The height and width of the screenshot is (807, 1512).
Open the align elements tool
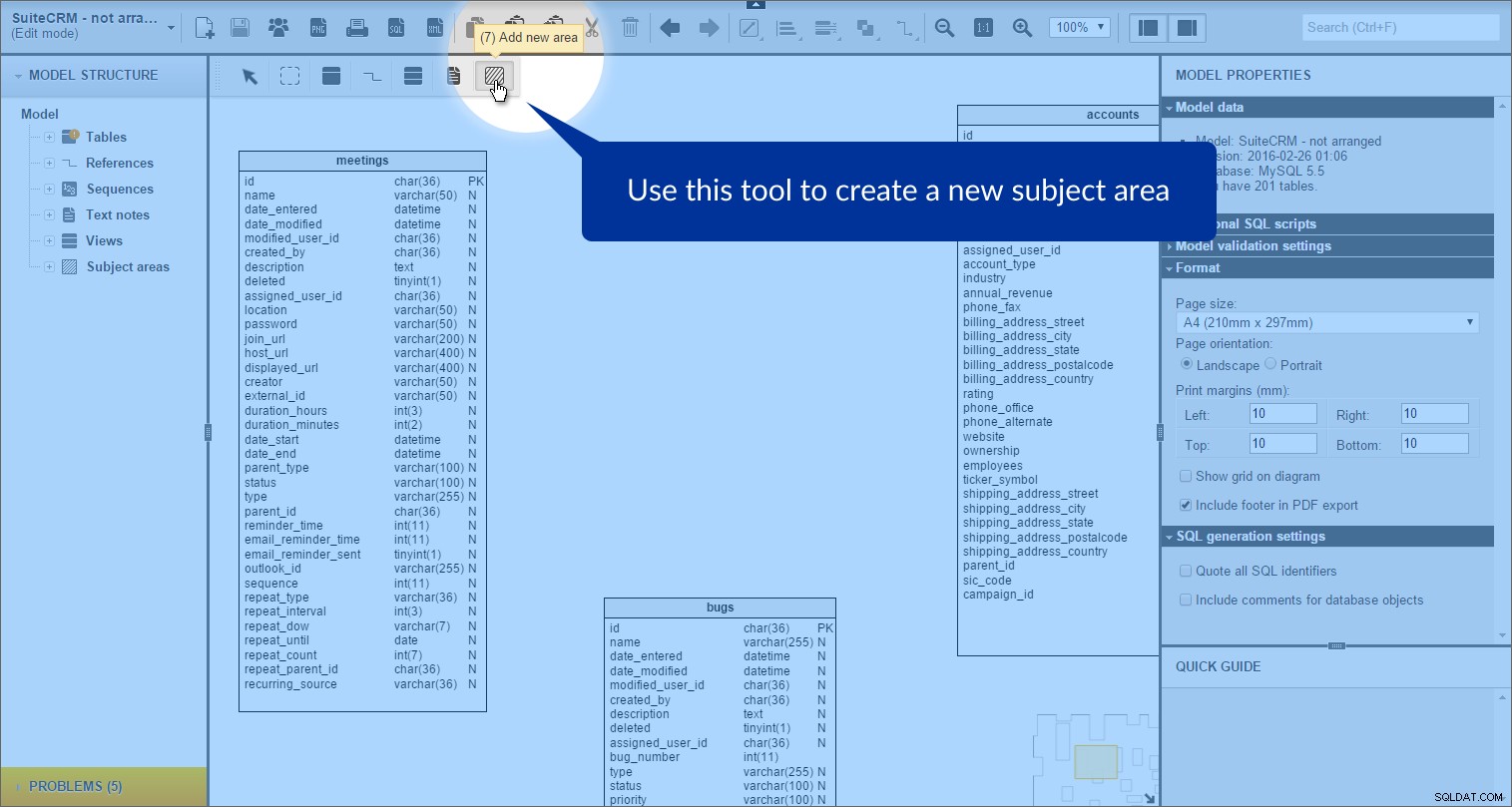pyautogui.click(x=787, y=28)
